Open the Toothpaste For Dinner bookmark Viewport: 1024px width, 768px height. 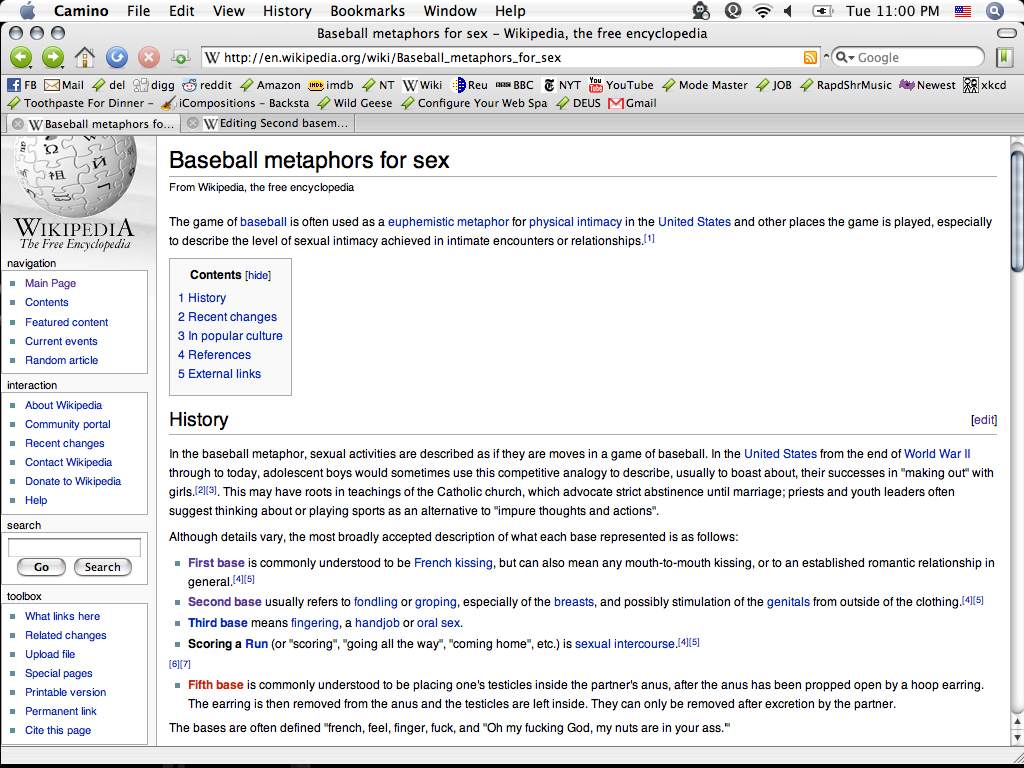tap(80, 103)
